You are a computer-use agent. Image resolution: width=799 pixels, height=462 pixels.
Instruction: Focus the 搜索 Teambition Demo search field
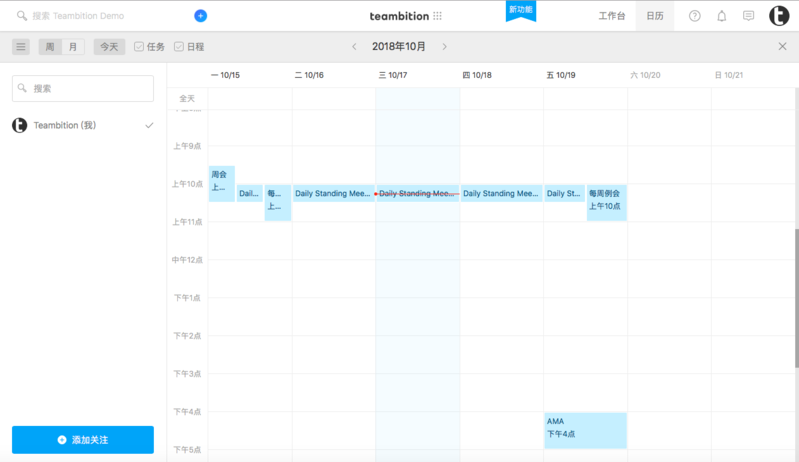(79, 16)
